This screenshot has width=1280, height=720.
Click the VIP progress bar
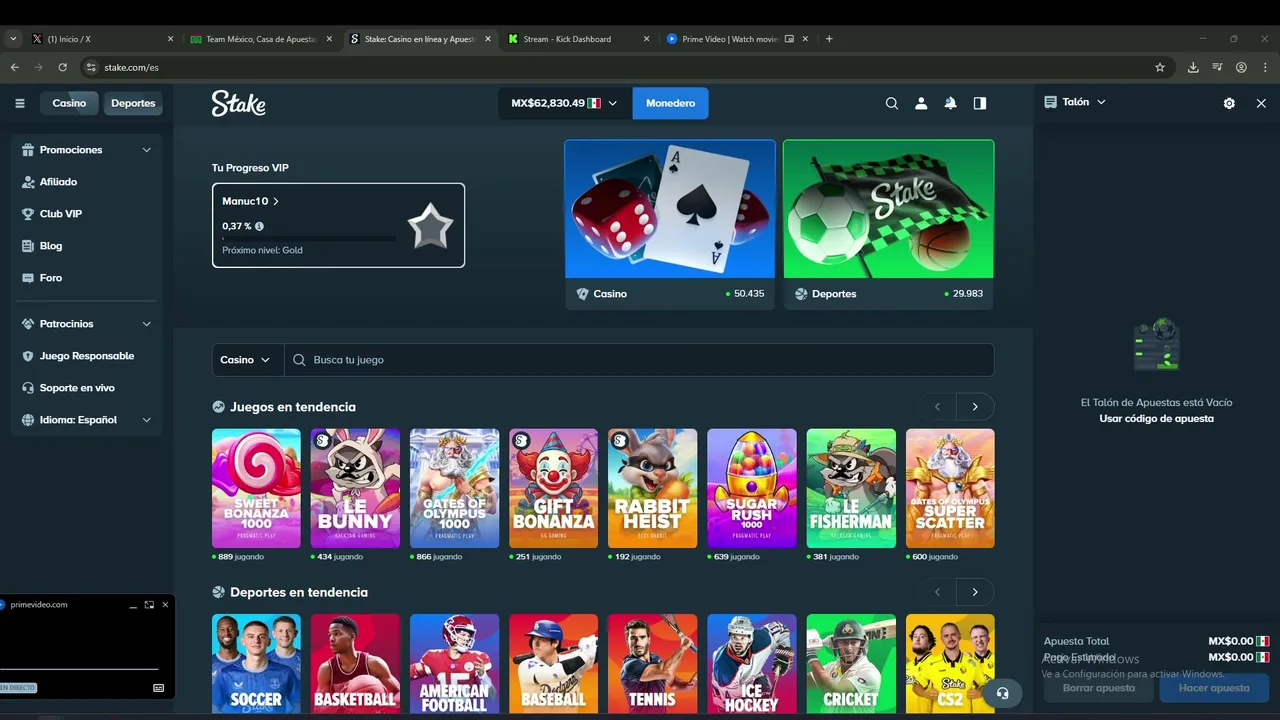(309, 238)
